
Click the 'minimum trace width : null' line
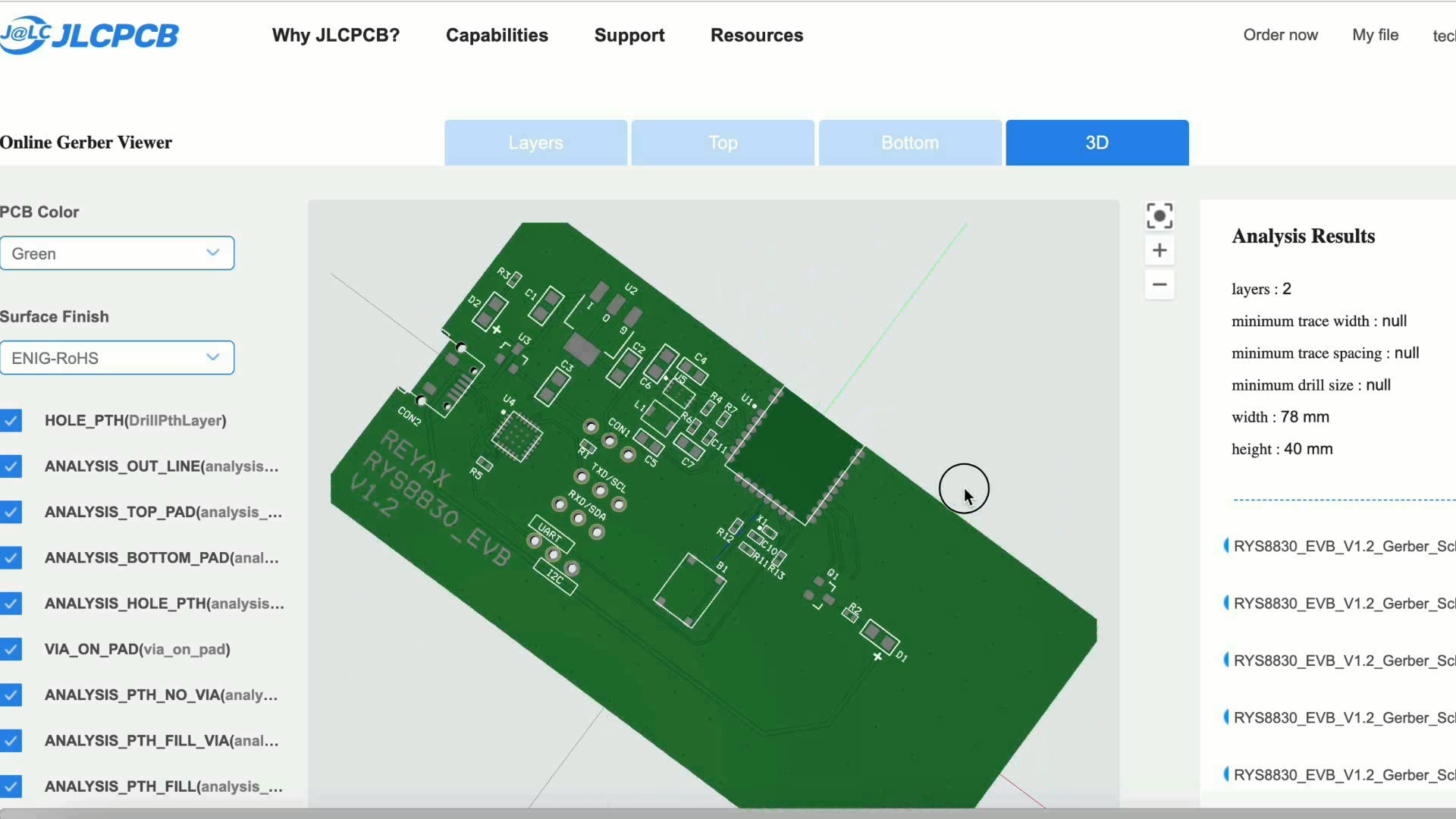coord(1319,321)
